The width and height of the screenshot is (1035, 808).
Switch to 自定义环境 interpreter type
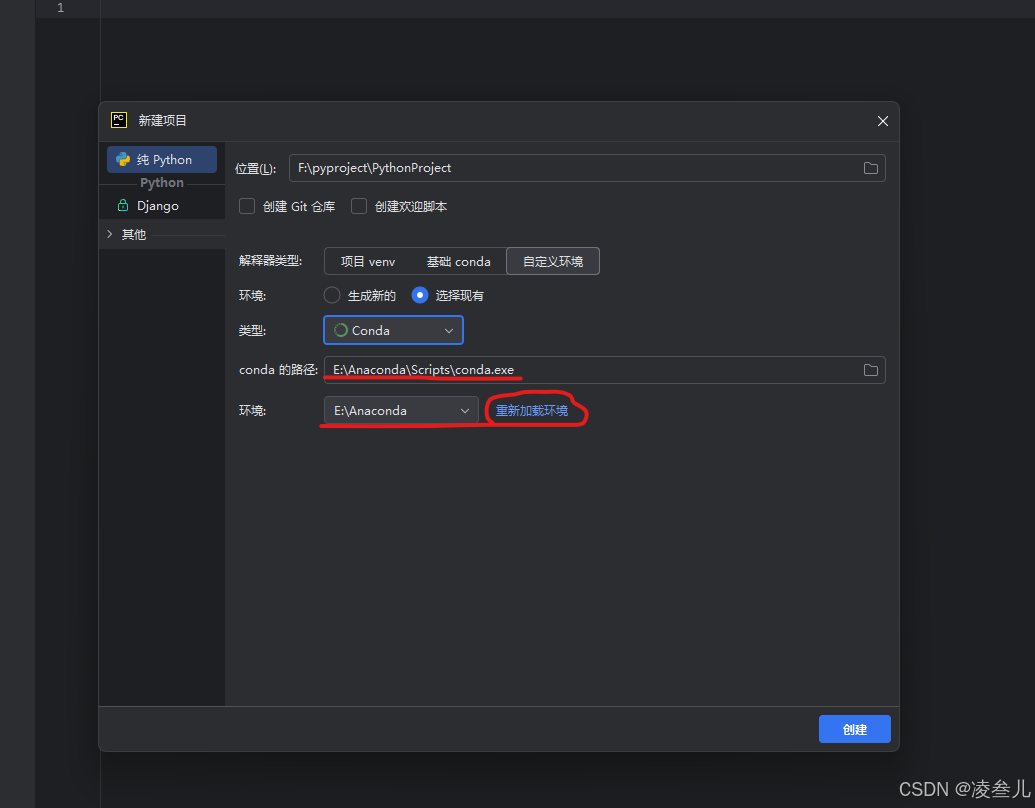point(553,261)
